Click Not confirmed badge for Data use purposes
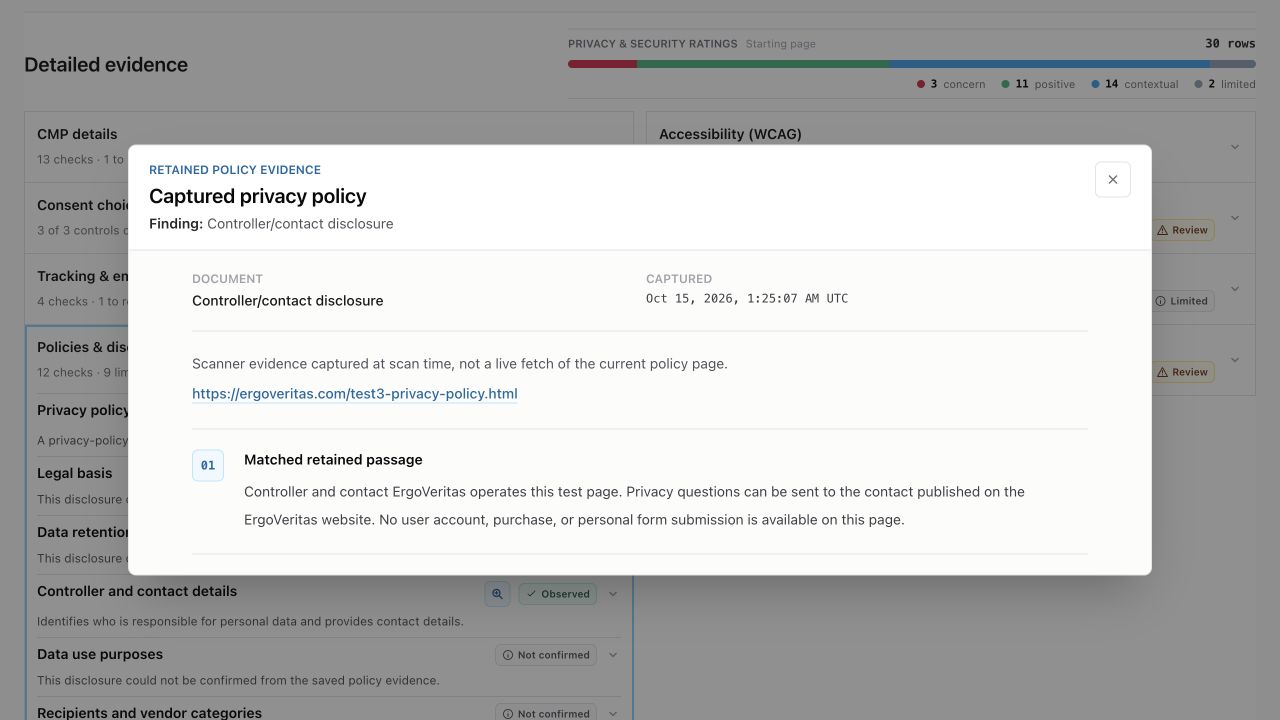1280x720 pixels. [x=546, y=655]
